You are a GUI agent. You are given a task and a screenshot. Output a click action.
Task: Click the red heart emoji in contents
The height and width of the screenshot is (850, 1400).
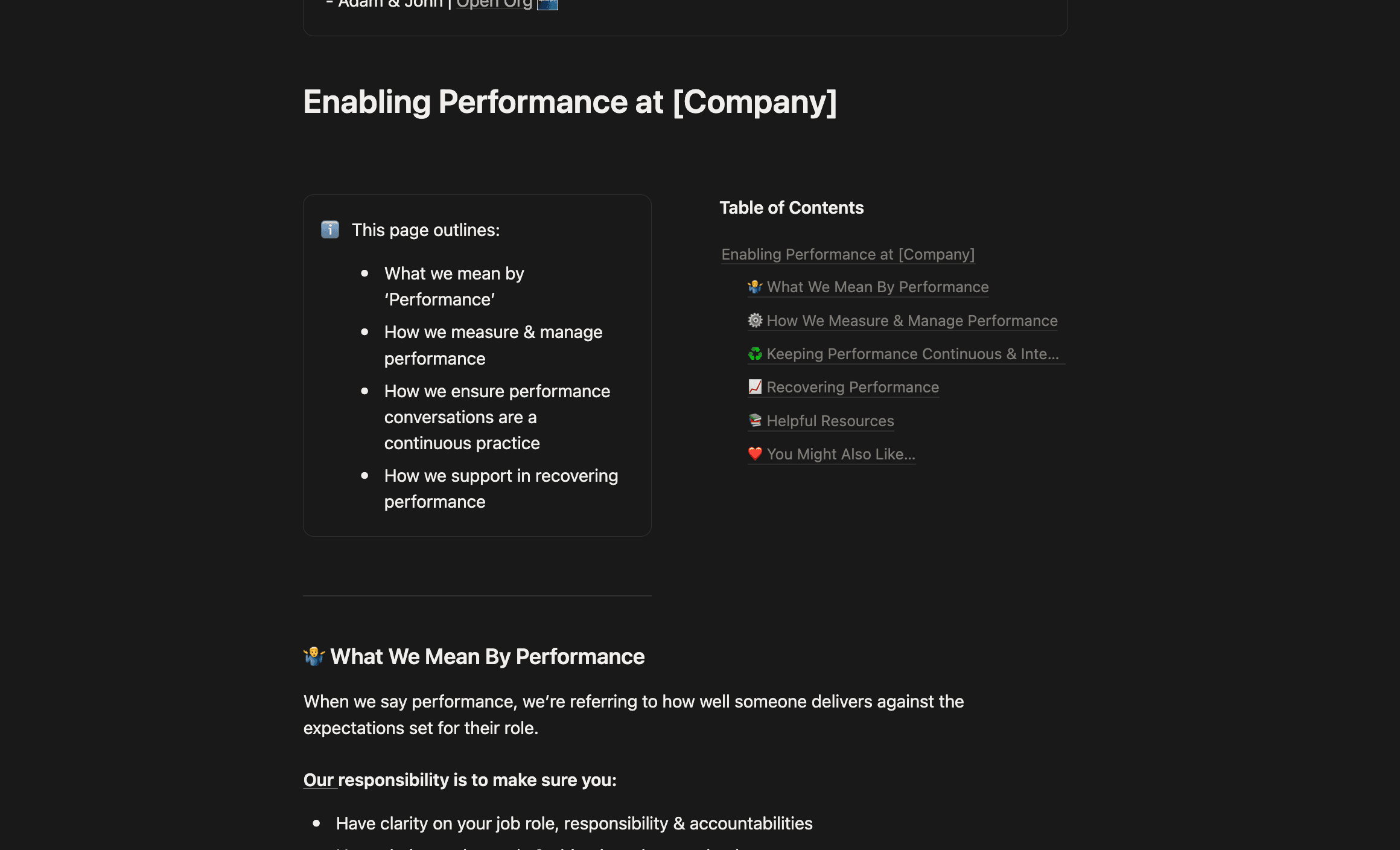pos(755,454)
